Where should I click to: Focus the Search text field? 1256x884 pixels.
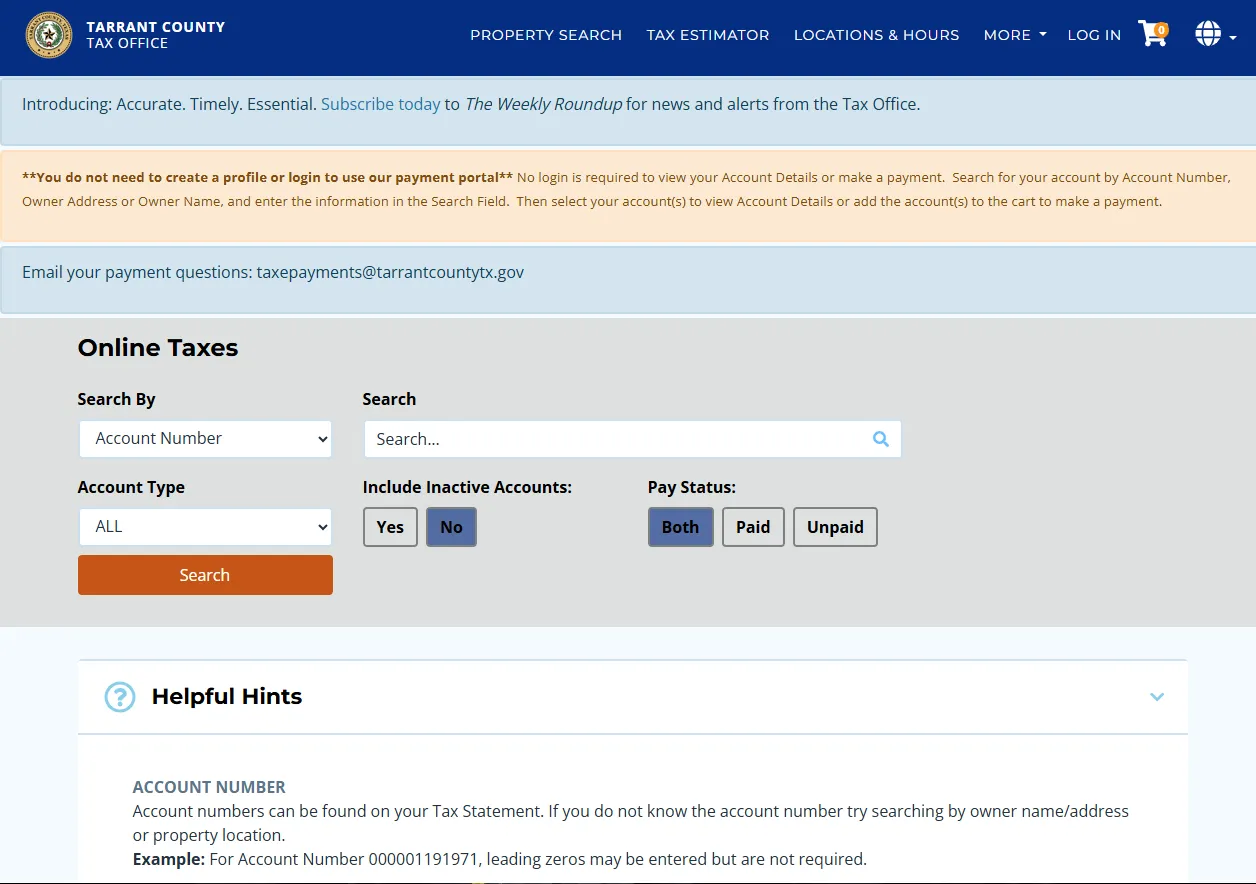click(x=632, y=439)
